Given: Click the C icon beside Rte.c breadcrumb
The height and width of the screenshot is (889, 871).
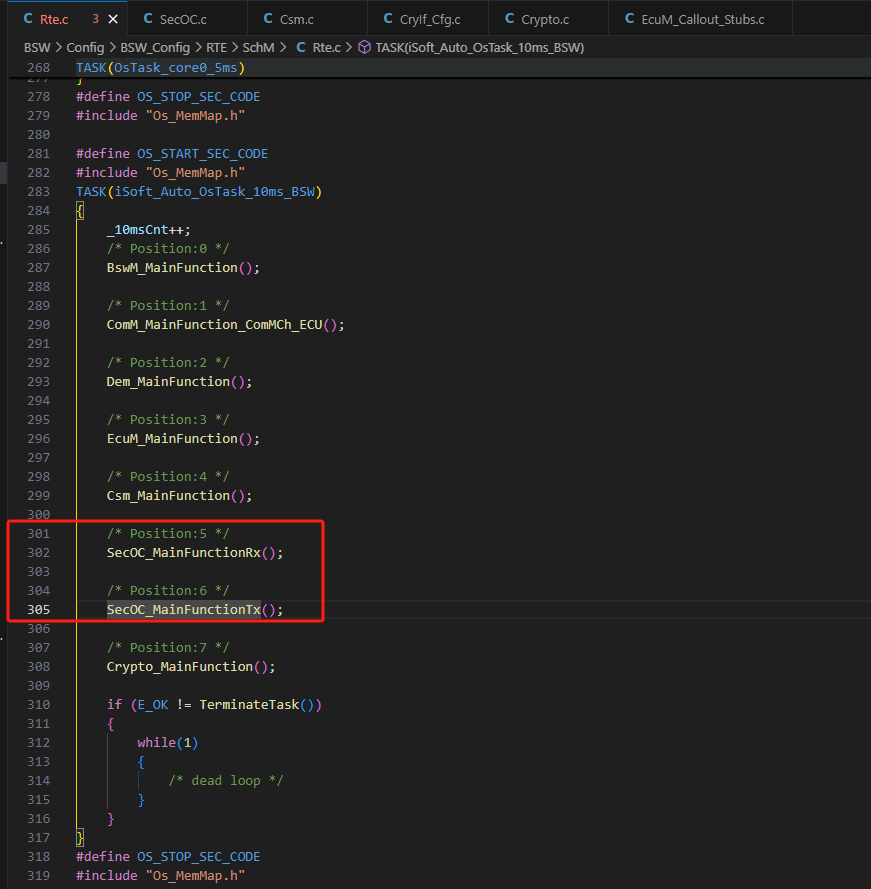Looking at the screenshot, I should point(300,47).
